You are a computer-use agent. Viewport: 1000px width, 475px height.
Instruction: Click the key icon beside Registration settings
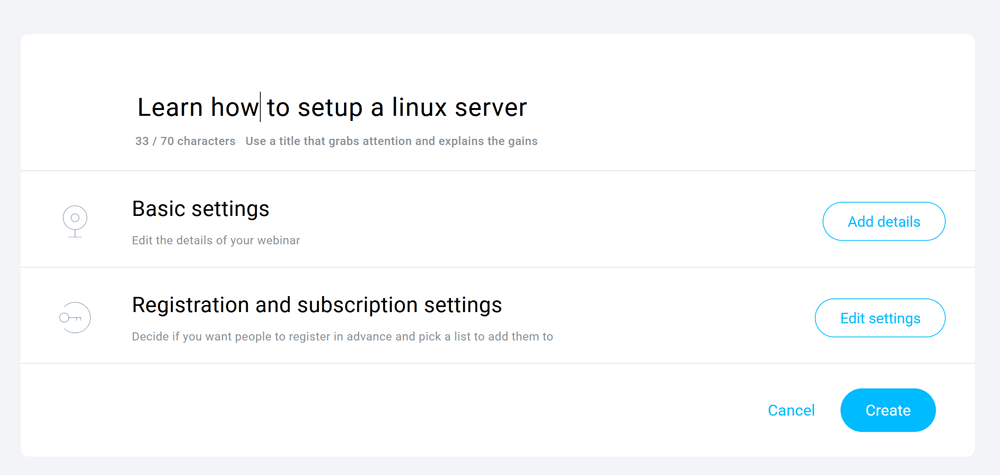(x=74, y=317)
